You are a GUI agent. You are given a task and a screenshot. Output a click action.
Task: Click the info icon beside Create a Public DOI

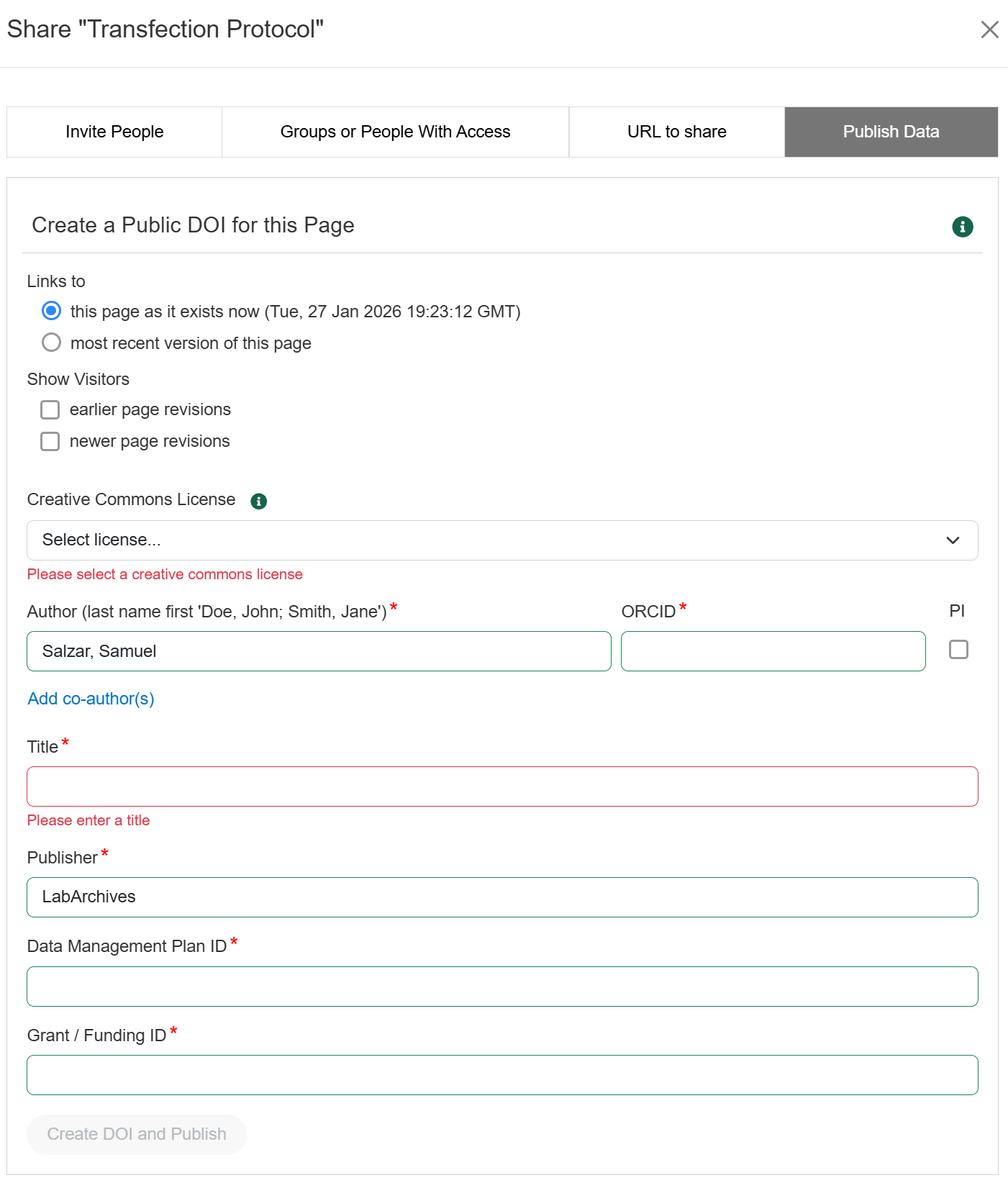pyautogui.click(x=962, y=227)
